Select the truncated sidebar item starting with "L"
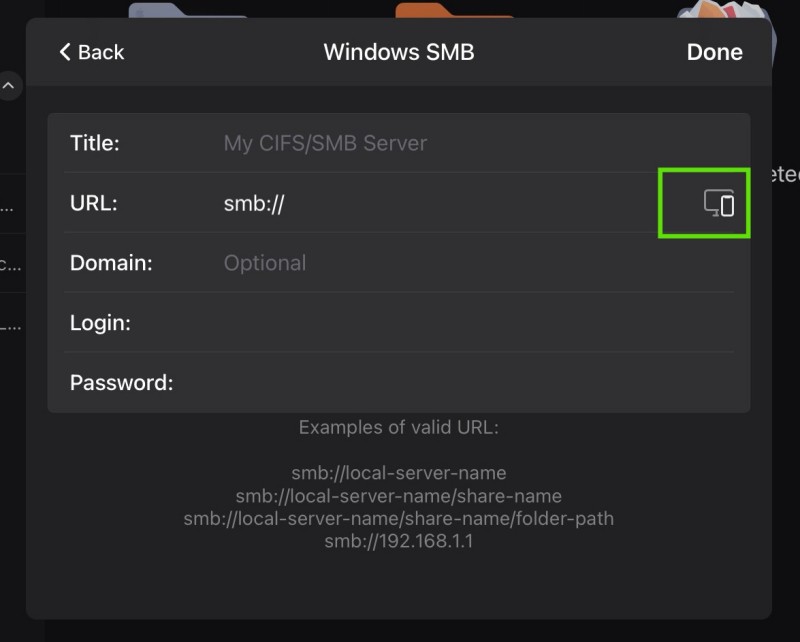The width and height of the screenshot is (800, 642). pyautogui.click(x=8, y=325)
